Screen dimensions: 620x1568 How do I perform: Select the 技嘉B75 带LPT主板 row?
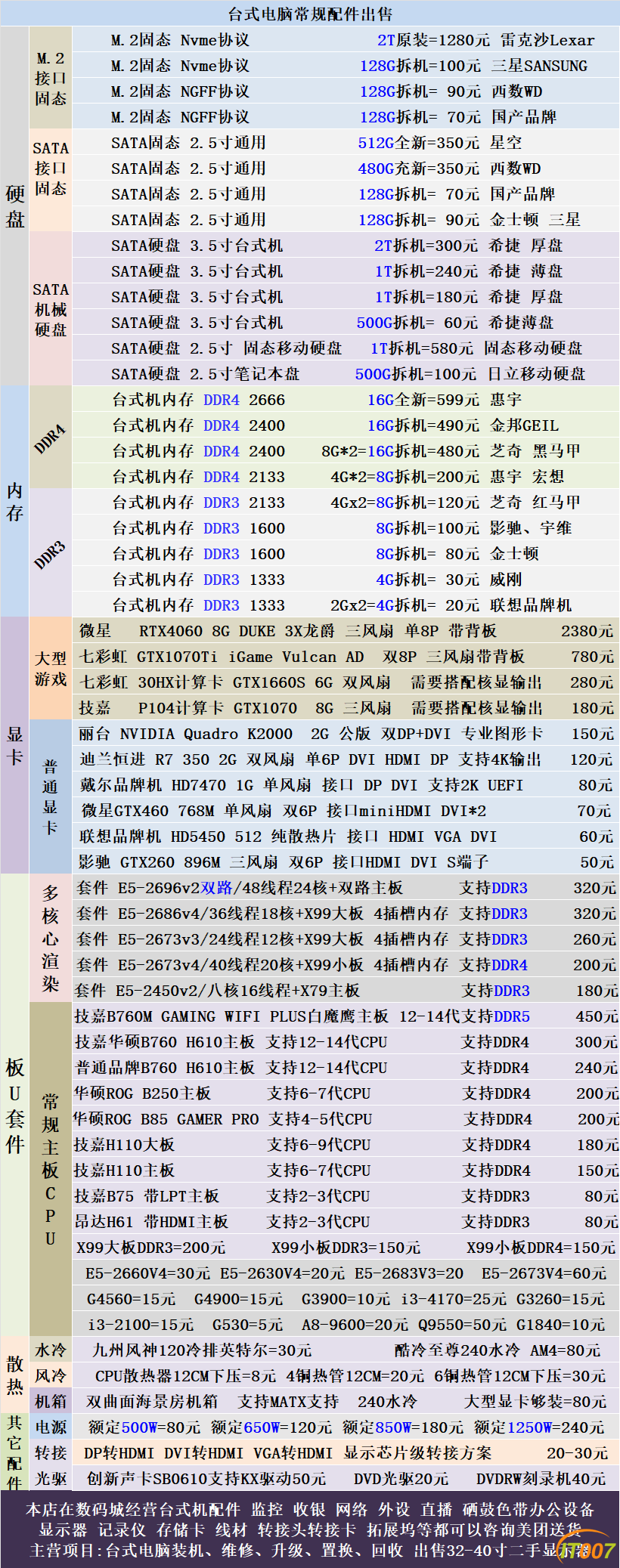[x=346, y=1196]
